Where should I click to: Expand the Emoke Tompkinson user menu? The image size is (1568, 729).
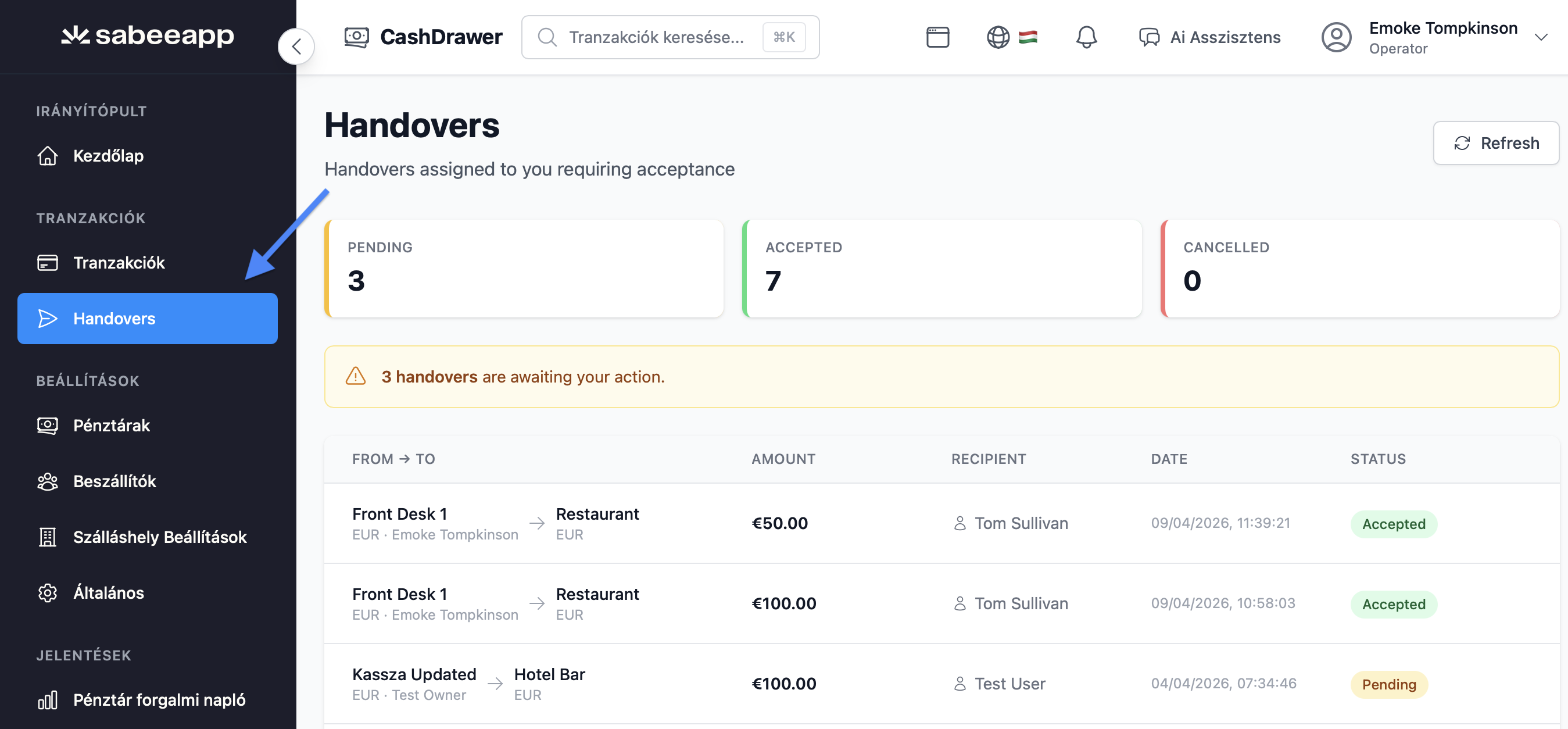point(1541,37)
